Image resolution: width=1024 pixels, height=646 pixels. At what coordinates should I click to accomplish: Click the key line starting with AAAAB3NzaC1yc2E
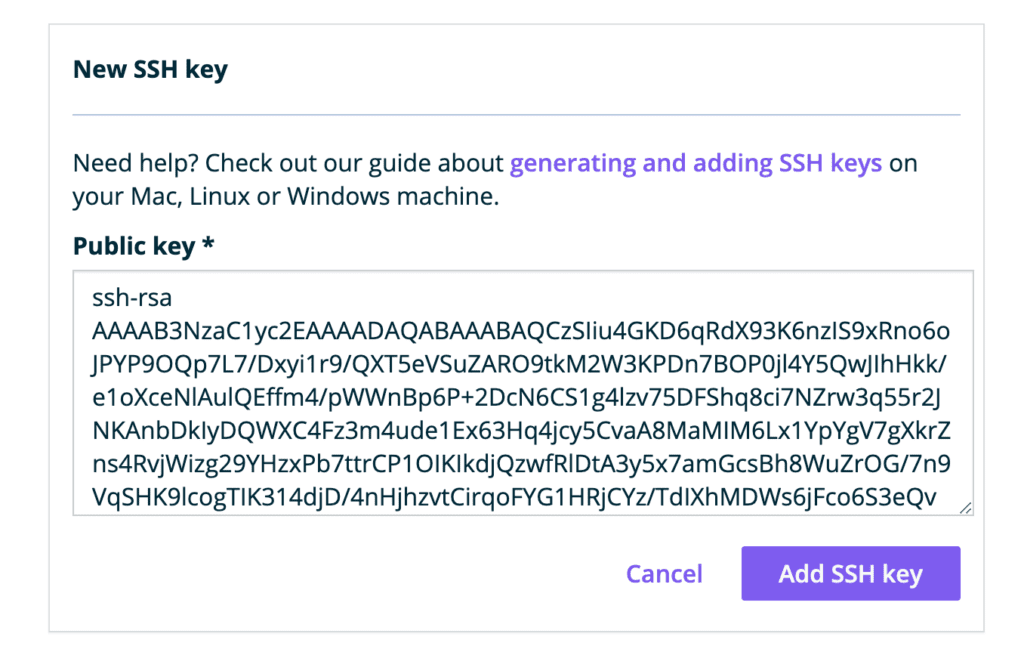520,330
